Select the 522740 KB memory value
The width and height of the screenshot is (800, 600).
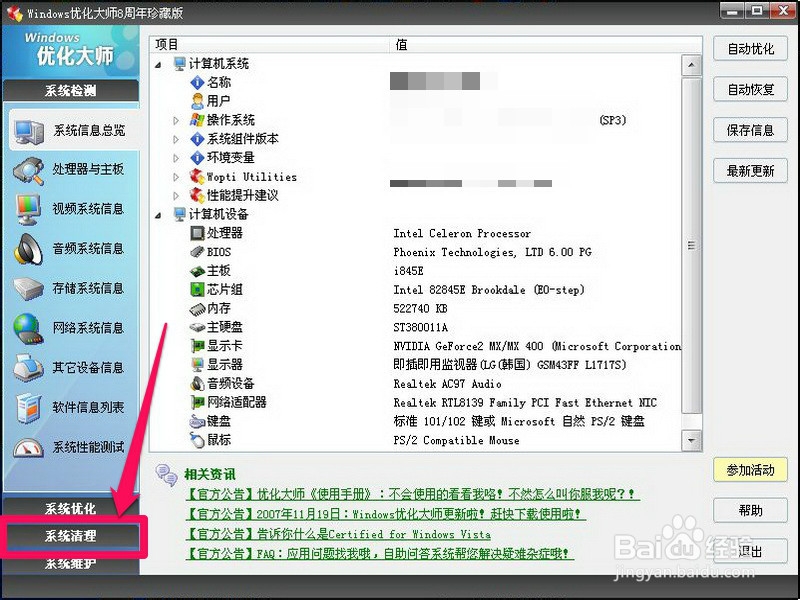(420, 309)
